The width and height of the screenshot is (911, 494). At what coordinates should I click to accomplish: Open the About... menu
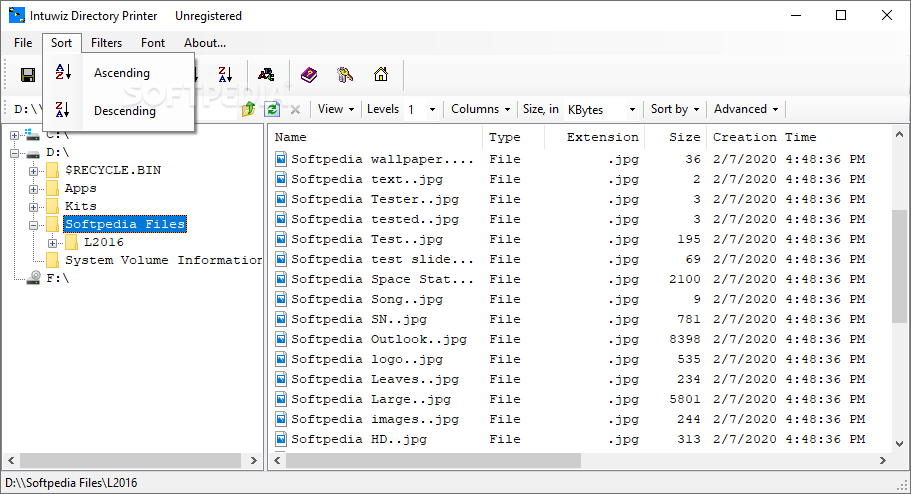(205, 42)
